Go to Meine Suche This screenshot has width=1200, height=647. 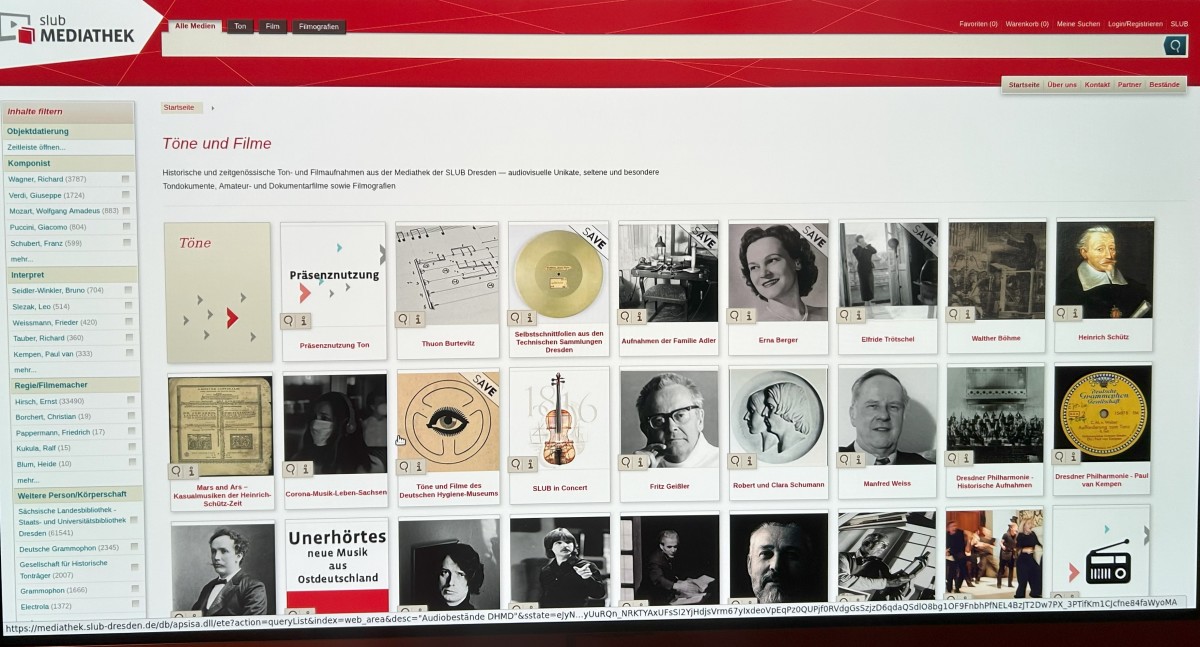[x=1078, y=24]
